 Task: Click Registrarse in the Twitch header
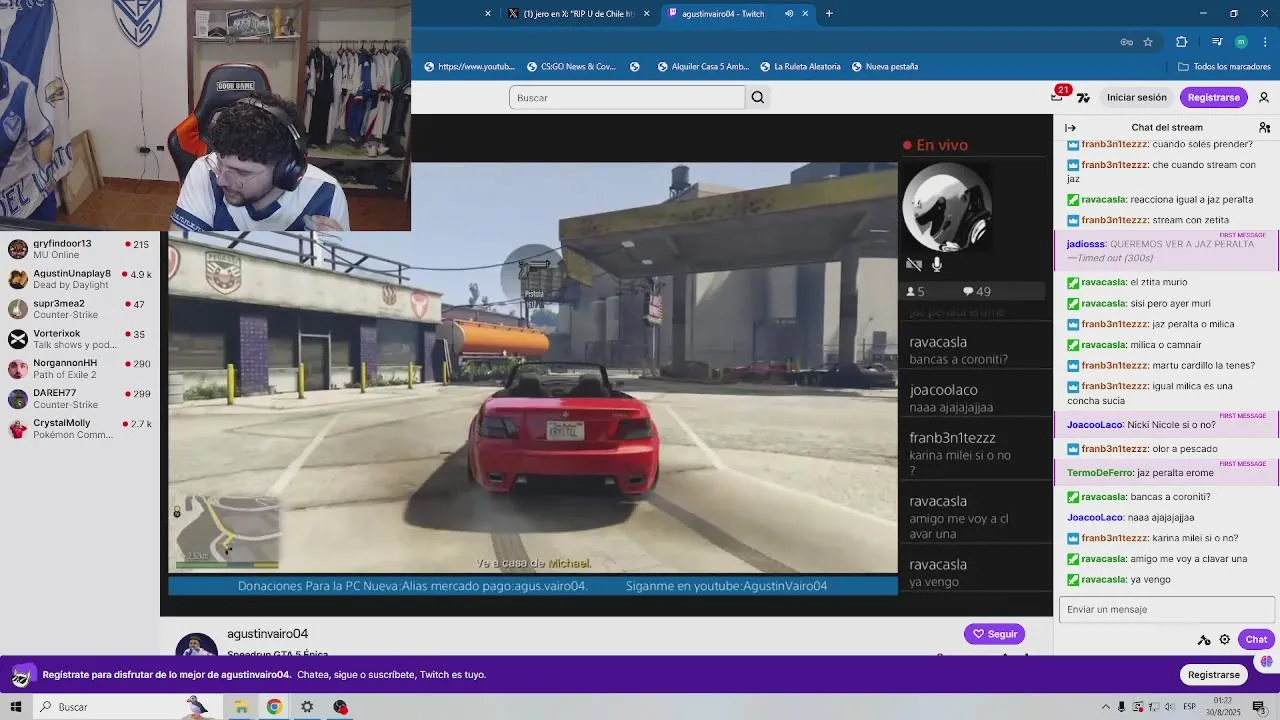pyautogui.click(x=1213, y=97)
